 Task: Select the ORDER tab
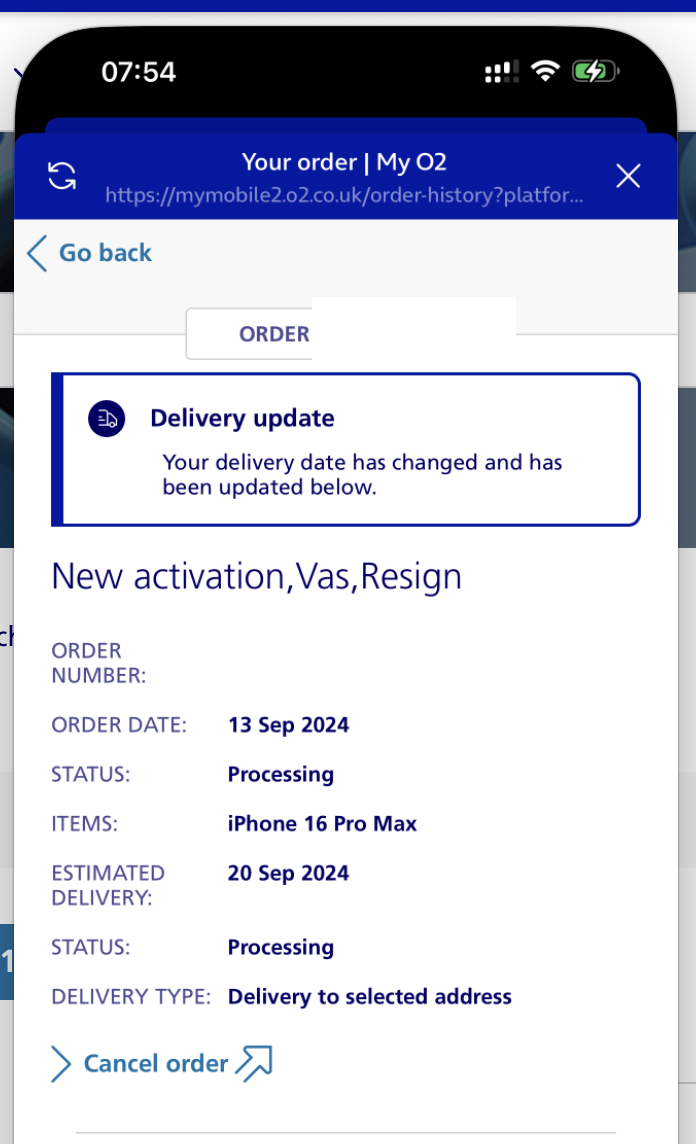tap(273, 334)
